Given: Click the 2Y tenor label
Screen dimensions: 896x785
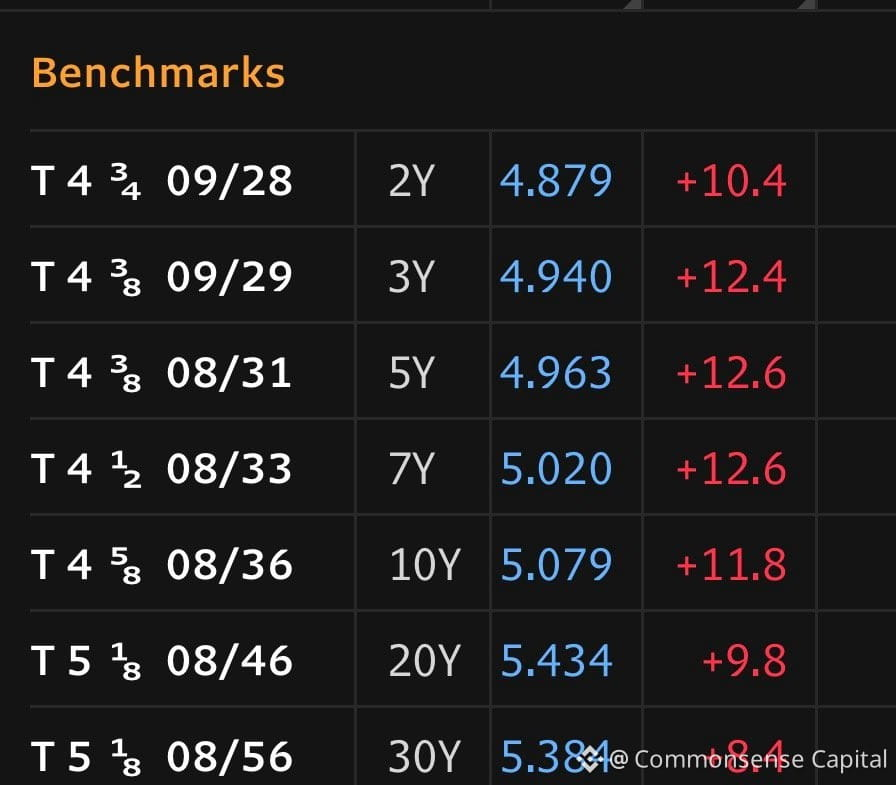Looking at the screenshot, I should 412,181.
